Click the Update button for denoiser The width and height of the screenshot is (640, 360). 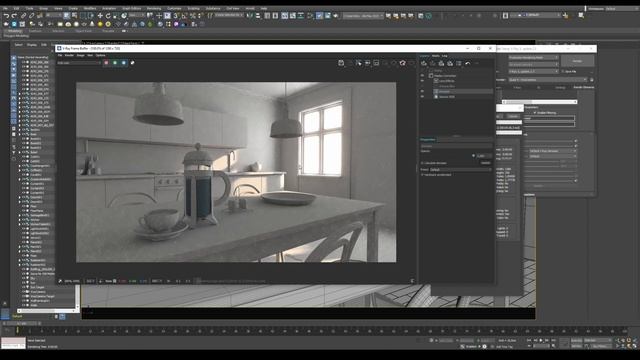(x=485, y=163)
